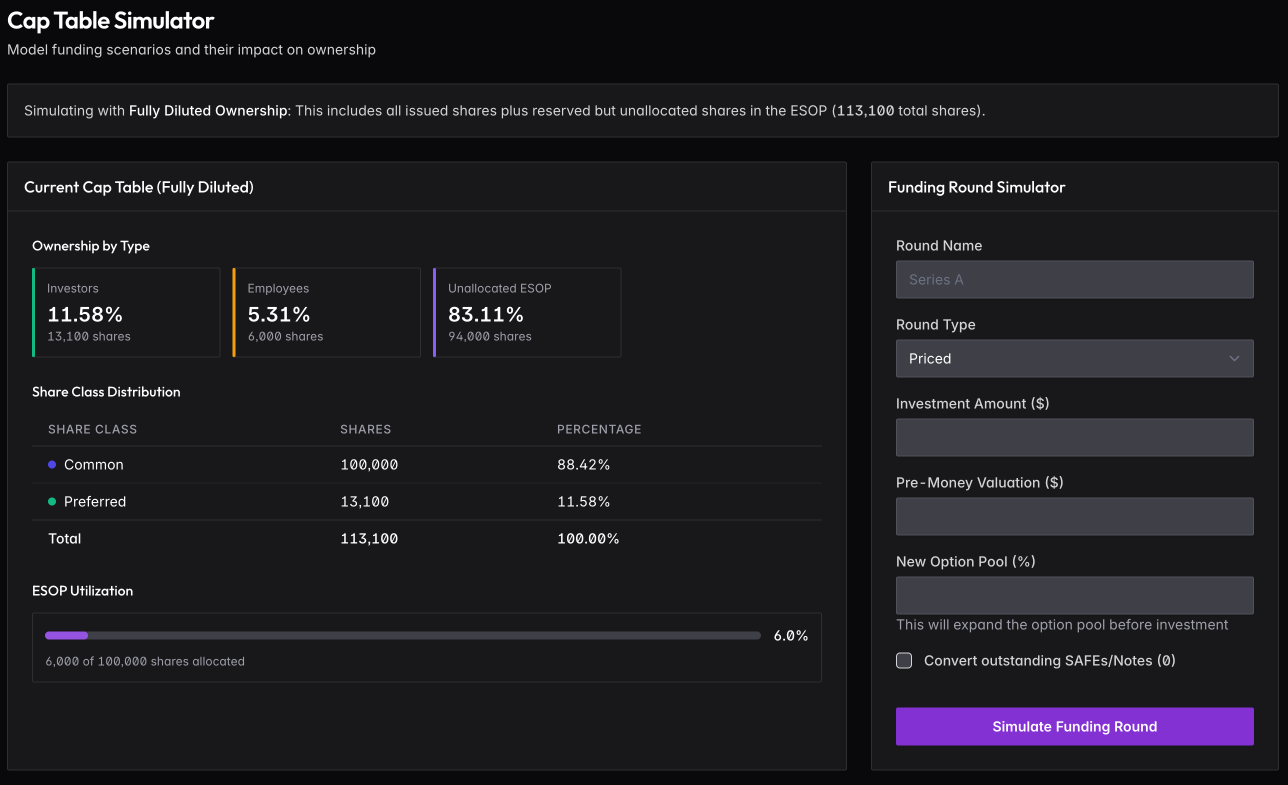Click the New Option Pool field
This screenshot has height=785, width=1288.
[x=1074, y=596]
